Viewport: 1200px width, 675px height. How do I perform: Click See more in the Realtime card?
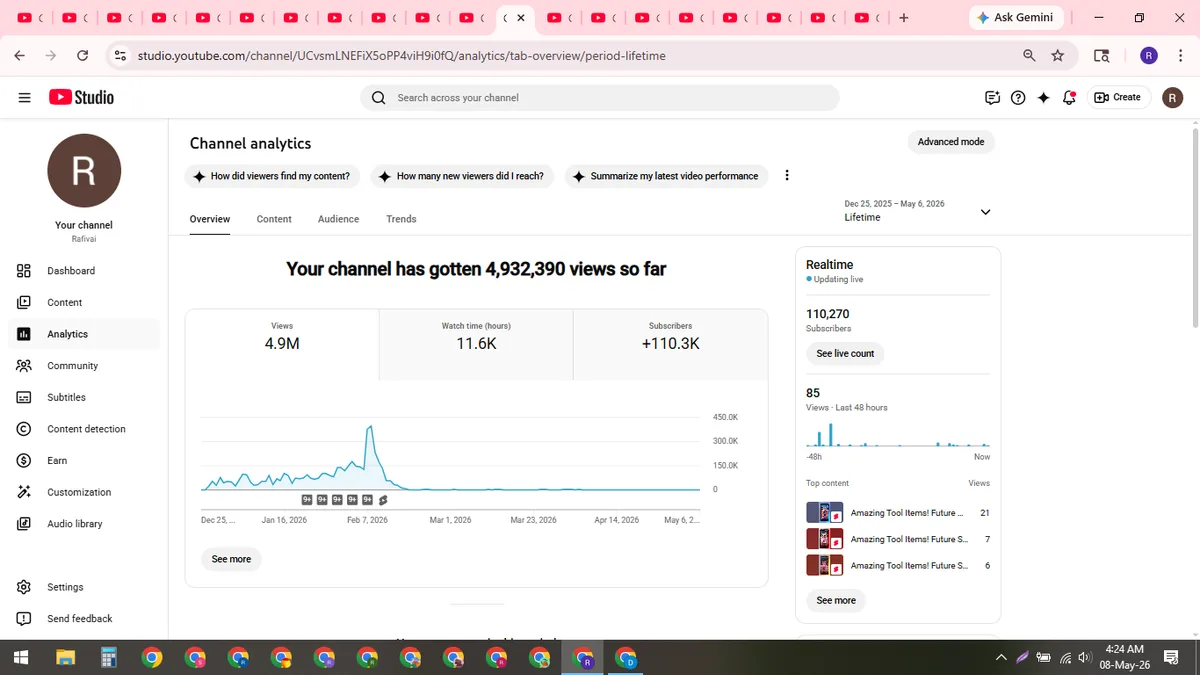(x=836, y=601)
